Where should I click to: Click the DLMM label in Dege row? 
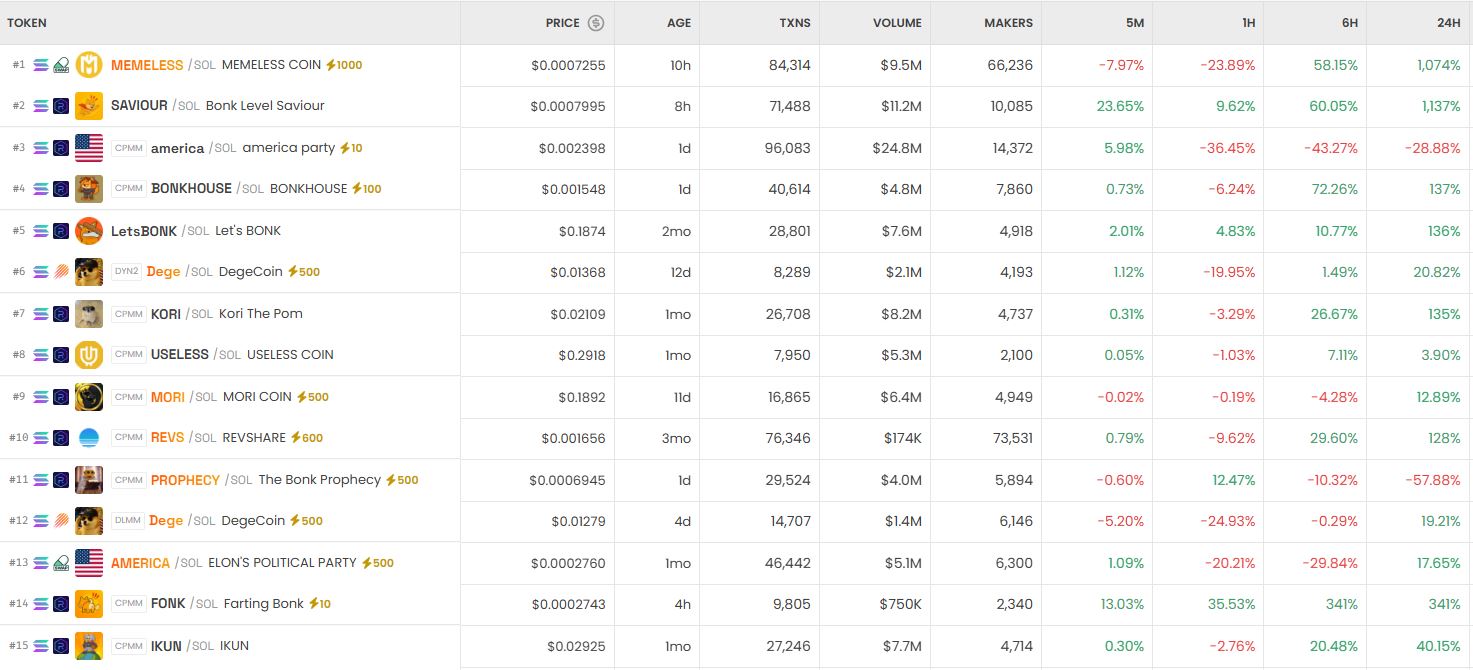(x=128, y=521)
